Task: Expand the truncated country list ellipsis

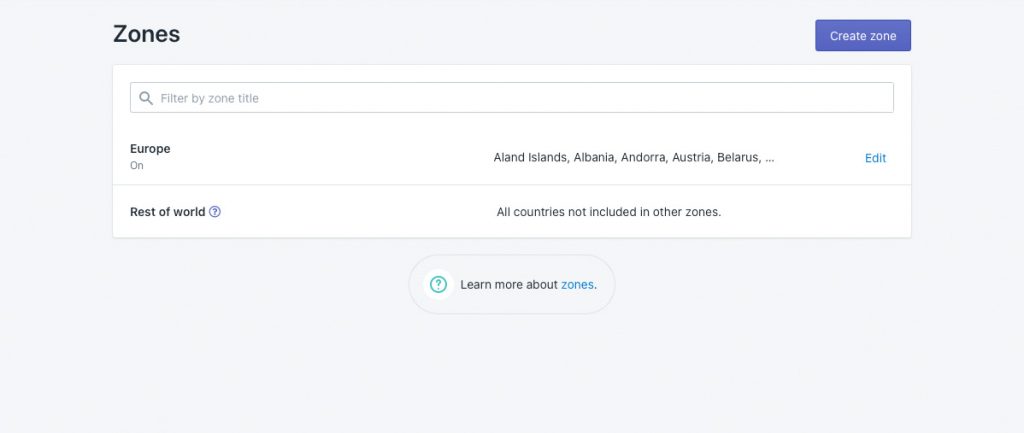Action: pyautogui.click(x=769, y=157)
